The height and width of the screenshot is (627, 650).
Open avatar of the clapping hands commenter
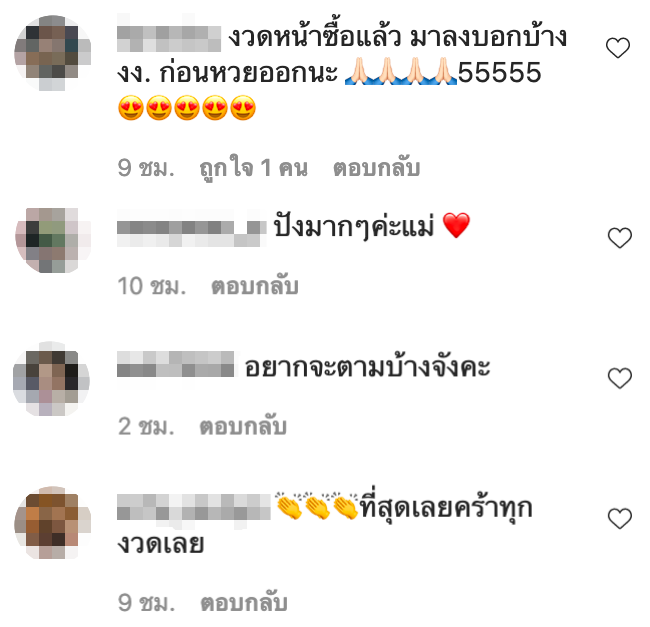[53, 523]
